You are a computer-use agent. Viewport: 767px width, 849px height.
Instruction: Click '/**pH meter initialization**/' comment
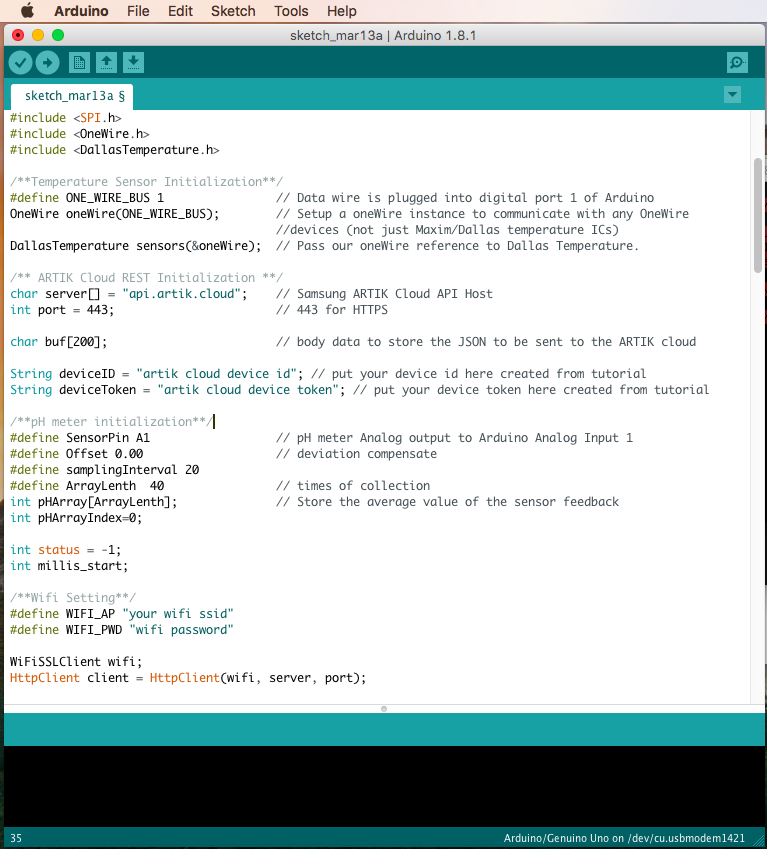pos(111,422)
